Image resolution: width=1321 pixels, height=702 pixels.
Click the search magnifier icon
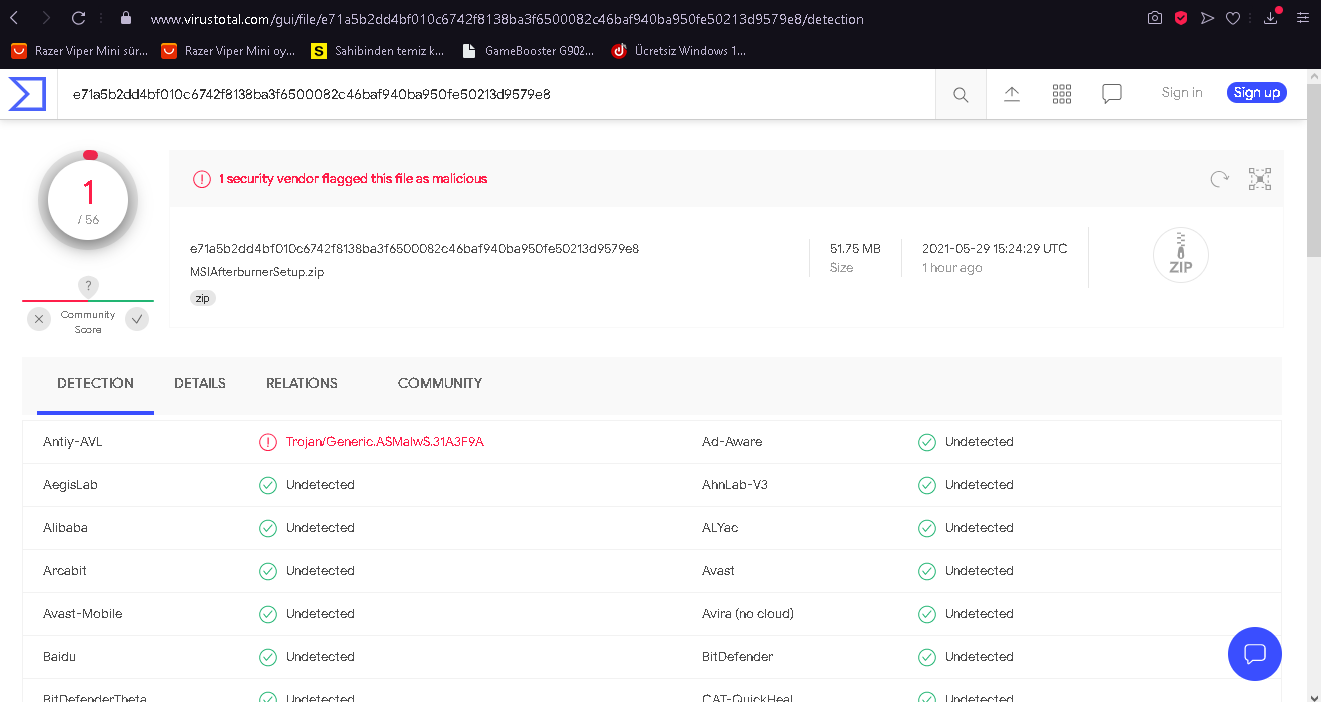pyautogui.click(x=960, y=94)
